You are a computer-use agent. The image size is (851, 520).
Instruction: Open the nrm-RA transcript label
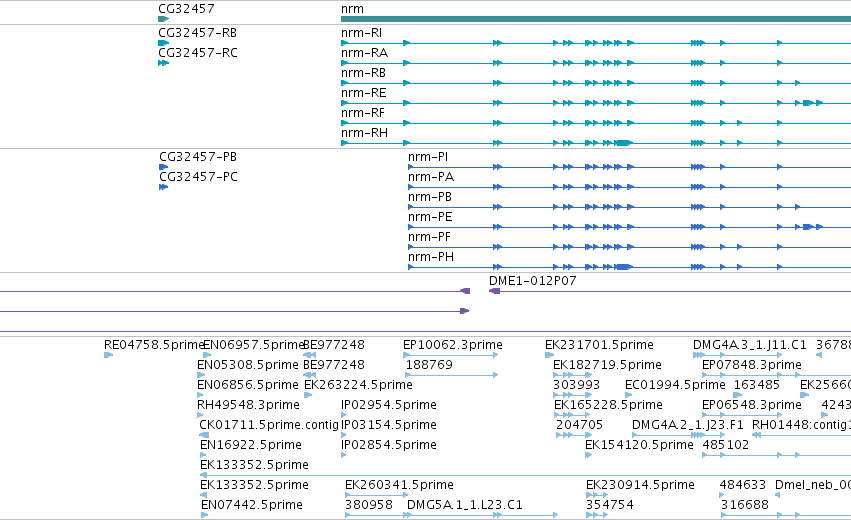[364, 53]
